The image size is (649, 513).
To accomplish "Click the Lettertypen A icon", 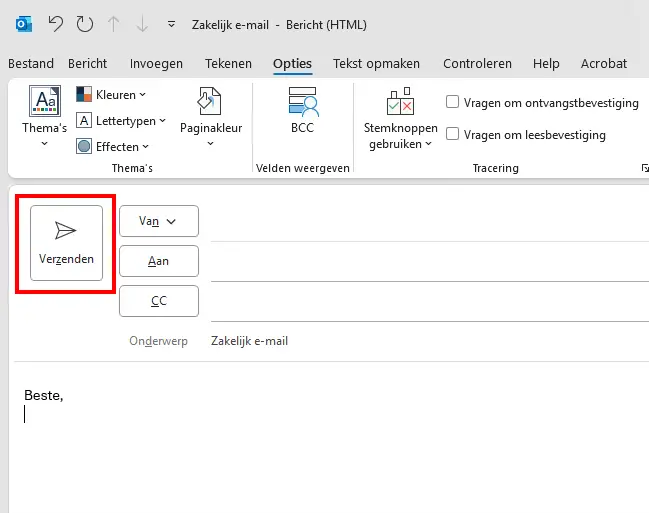I will coord(84,120).
